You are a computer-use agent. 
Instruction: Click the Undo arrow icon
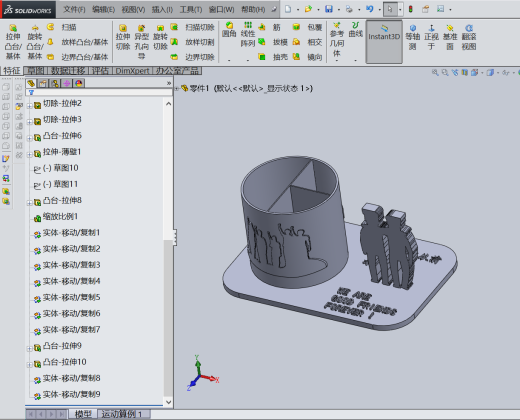pyautogui.click(x=369, y=9)
